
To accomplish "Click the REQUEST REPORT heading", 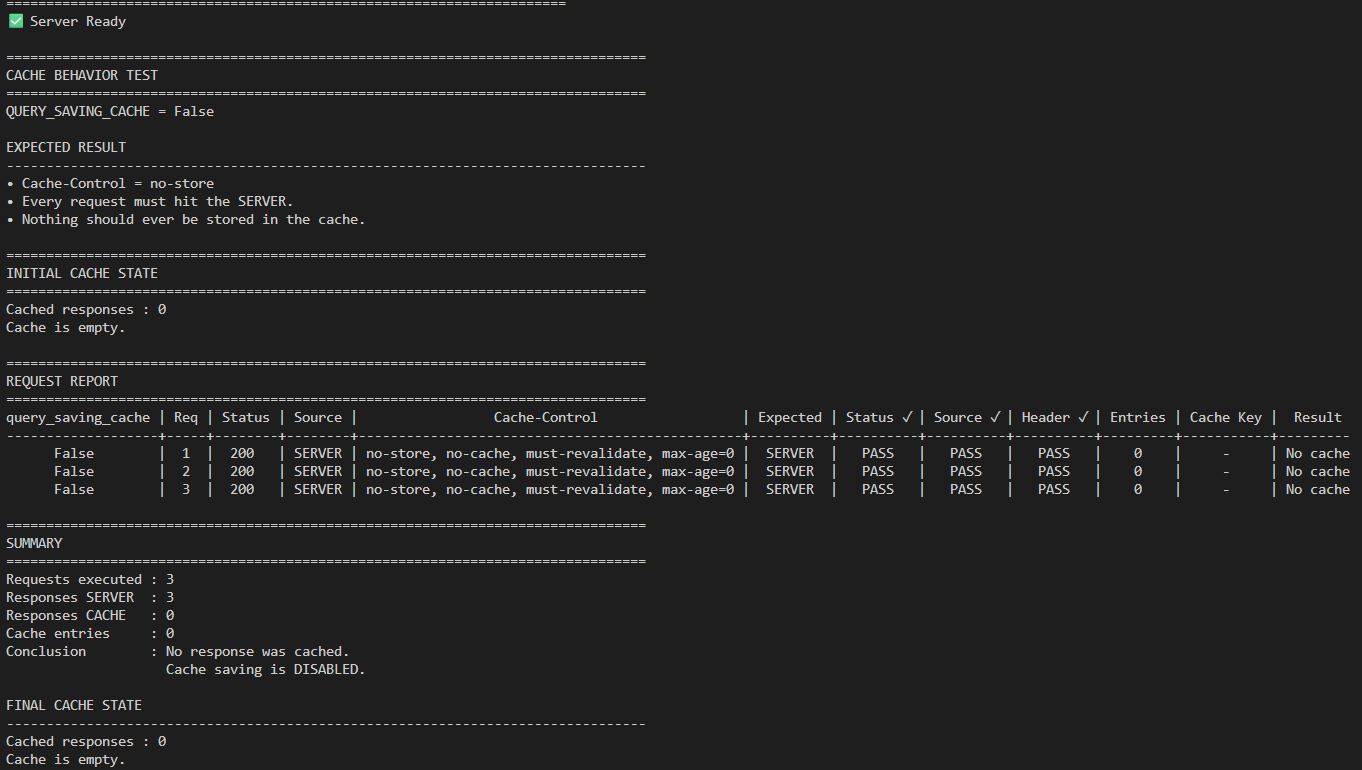I will click(62, 381).
